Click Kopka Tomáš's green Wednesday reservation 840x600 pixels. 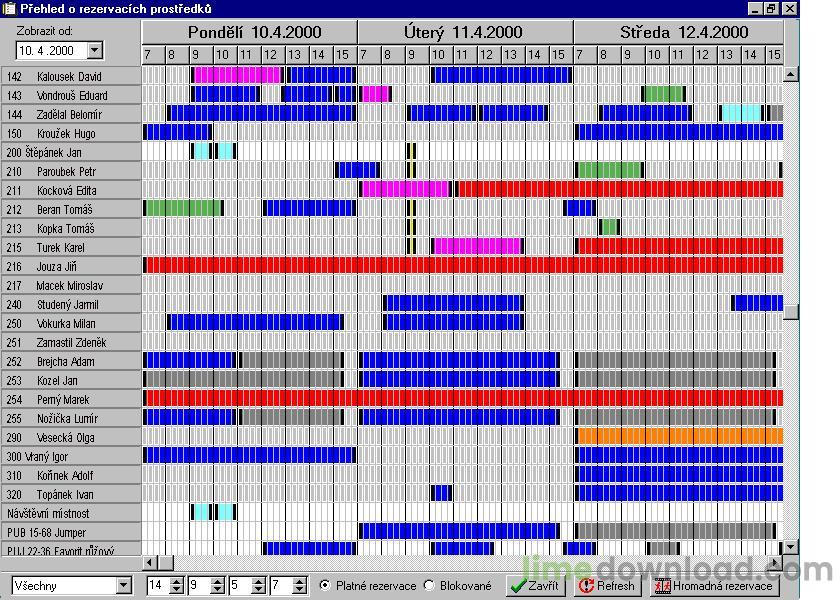[x=610, y=227]
